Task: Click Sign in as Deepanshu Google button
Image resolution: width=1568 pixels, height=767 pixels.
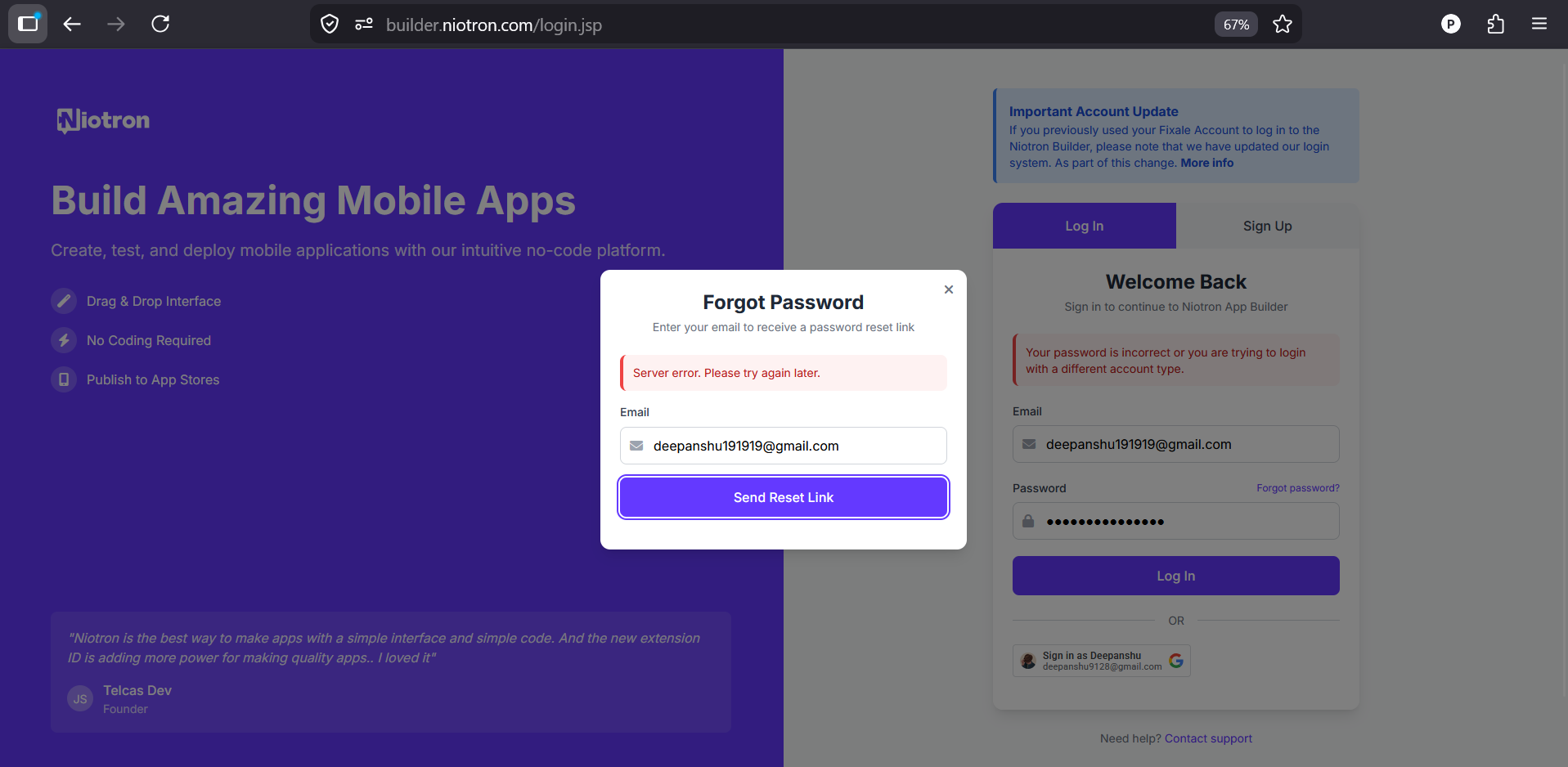Action: [1101, 661]
